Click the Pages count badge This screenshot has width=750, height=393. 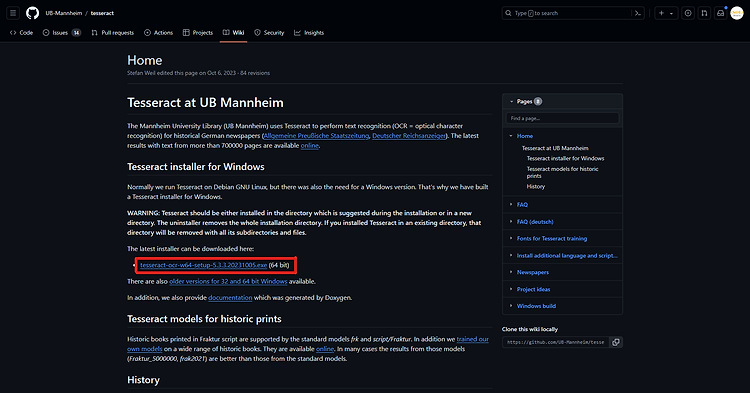pyautogui.click(x=538, y=101)
